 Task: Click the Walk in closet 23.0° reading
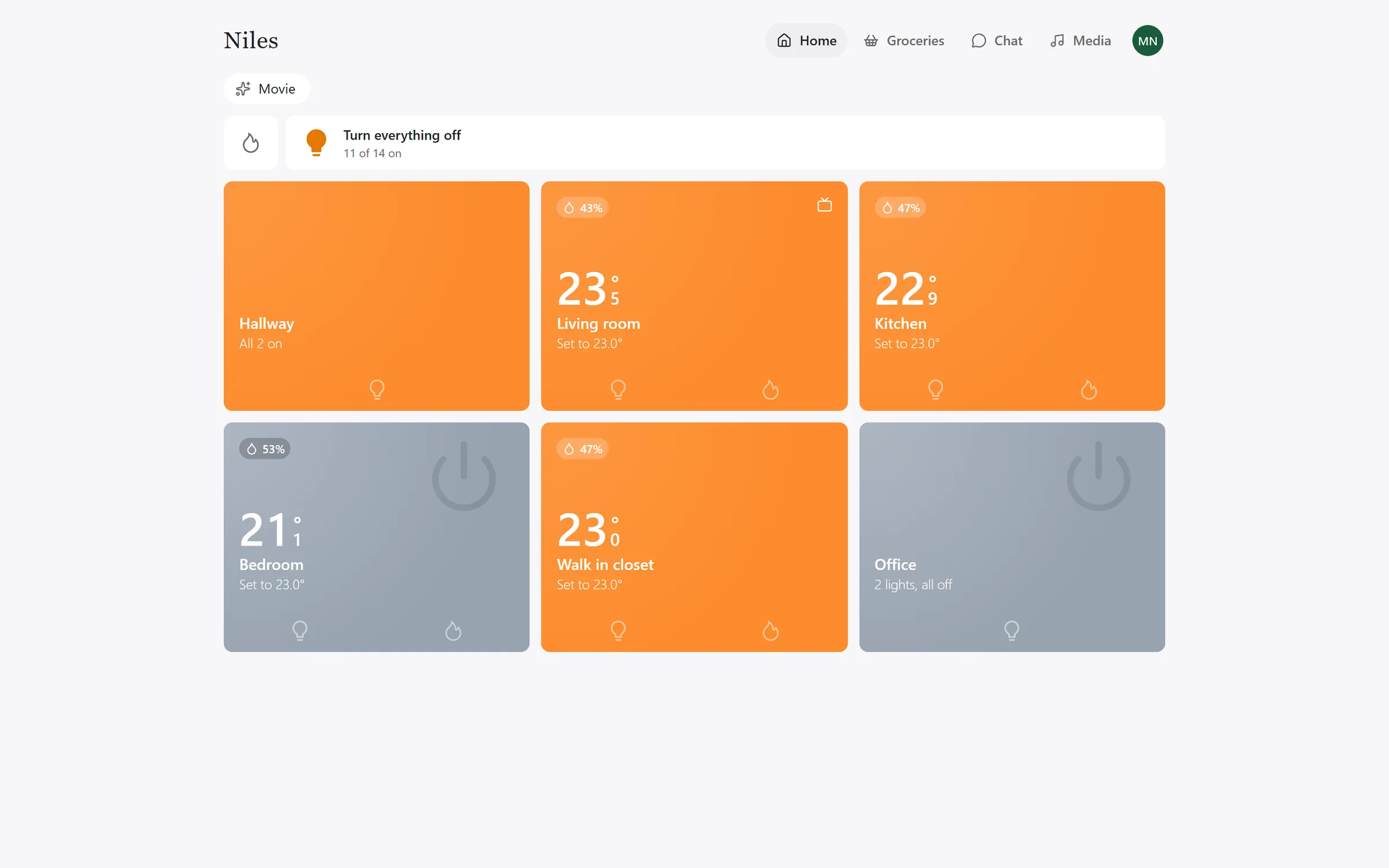(589, 529)
